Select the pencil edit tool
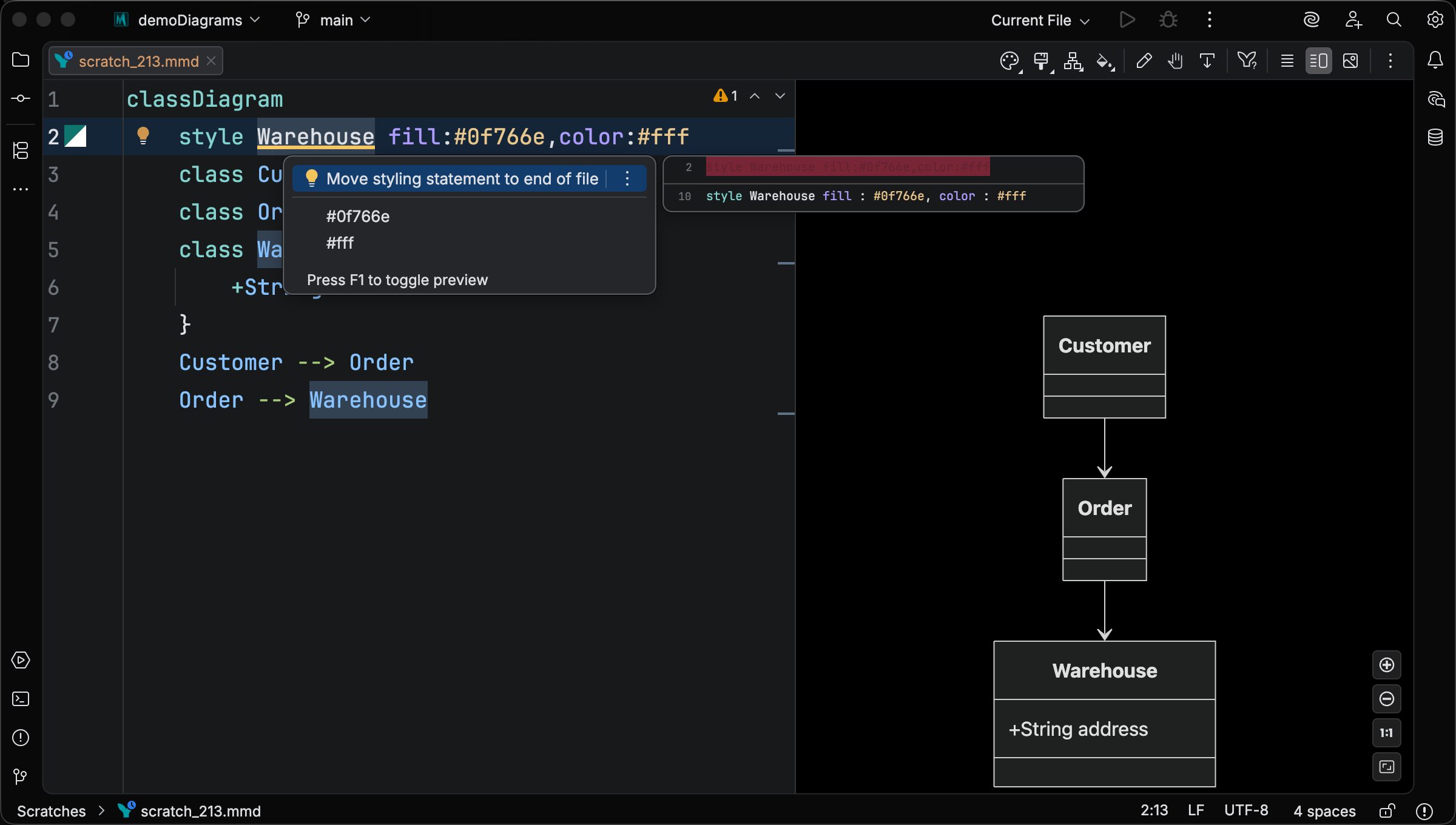This screenshot has height=825, width=1456. point(1144,61)
